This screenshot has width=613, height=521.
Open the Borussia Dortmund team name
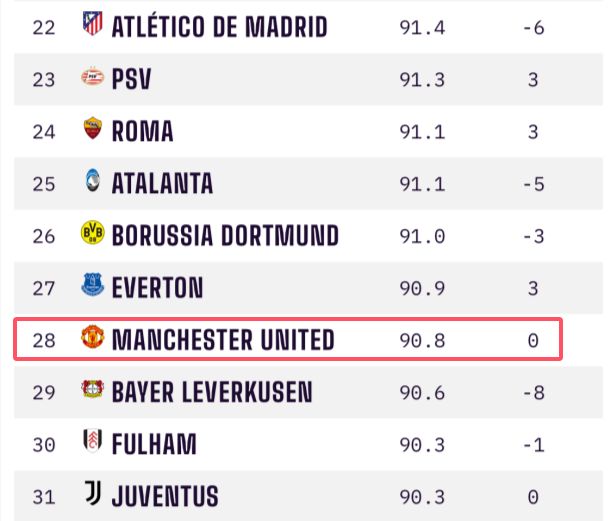225,236
